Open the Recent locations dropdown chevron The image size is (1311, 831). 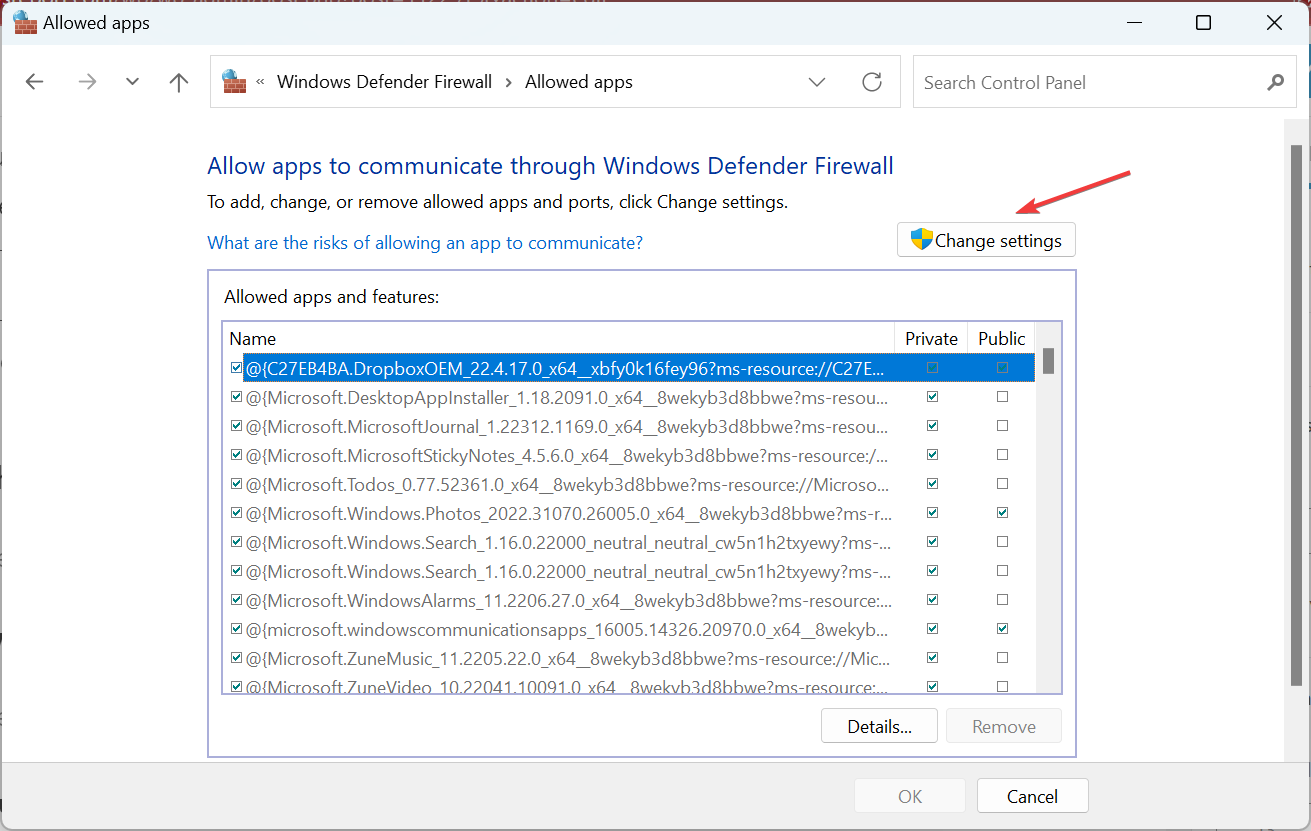[x=132, y=82]
